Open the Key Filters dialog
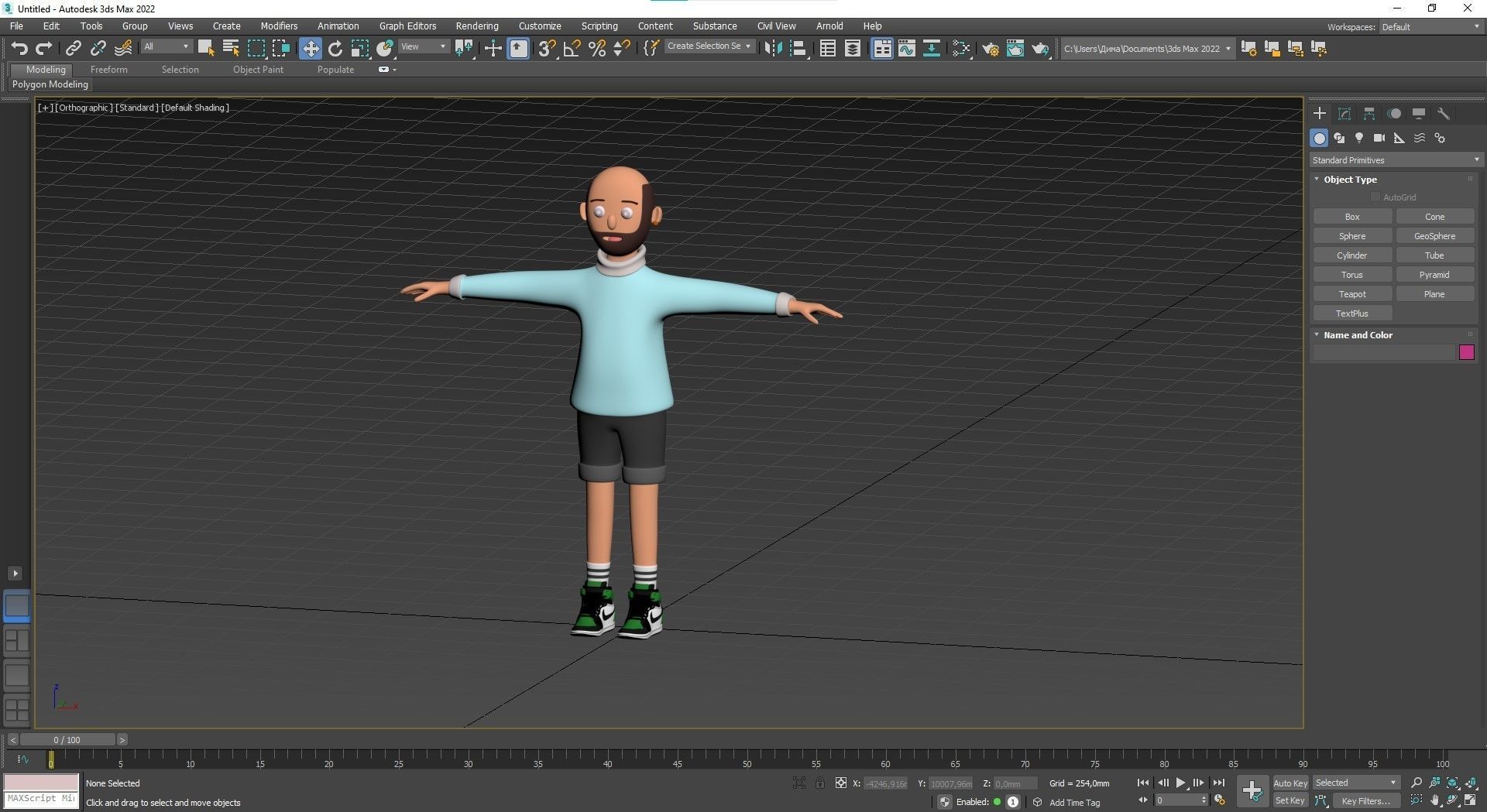Screen dimensions: 1487x812 (1365, 800)
